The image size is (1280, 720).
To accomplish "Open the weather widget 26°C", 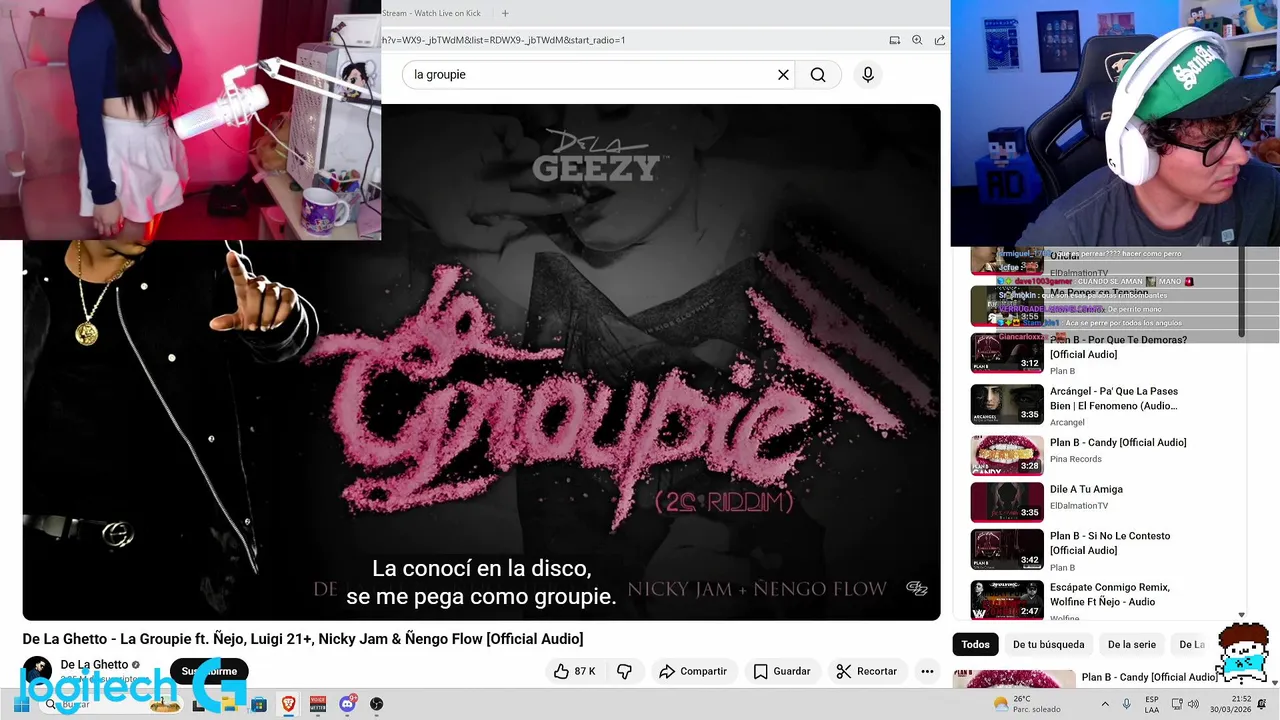I will [1028, 704].
